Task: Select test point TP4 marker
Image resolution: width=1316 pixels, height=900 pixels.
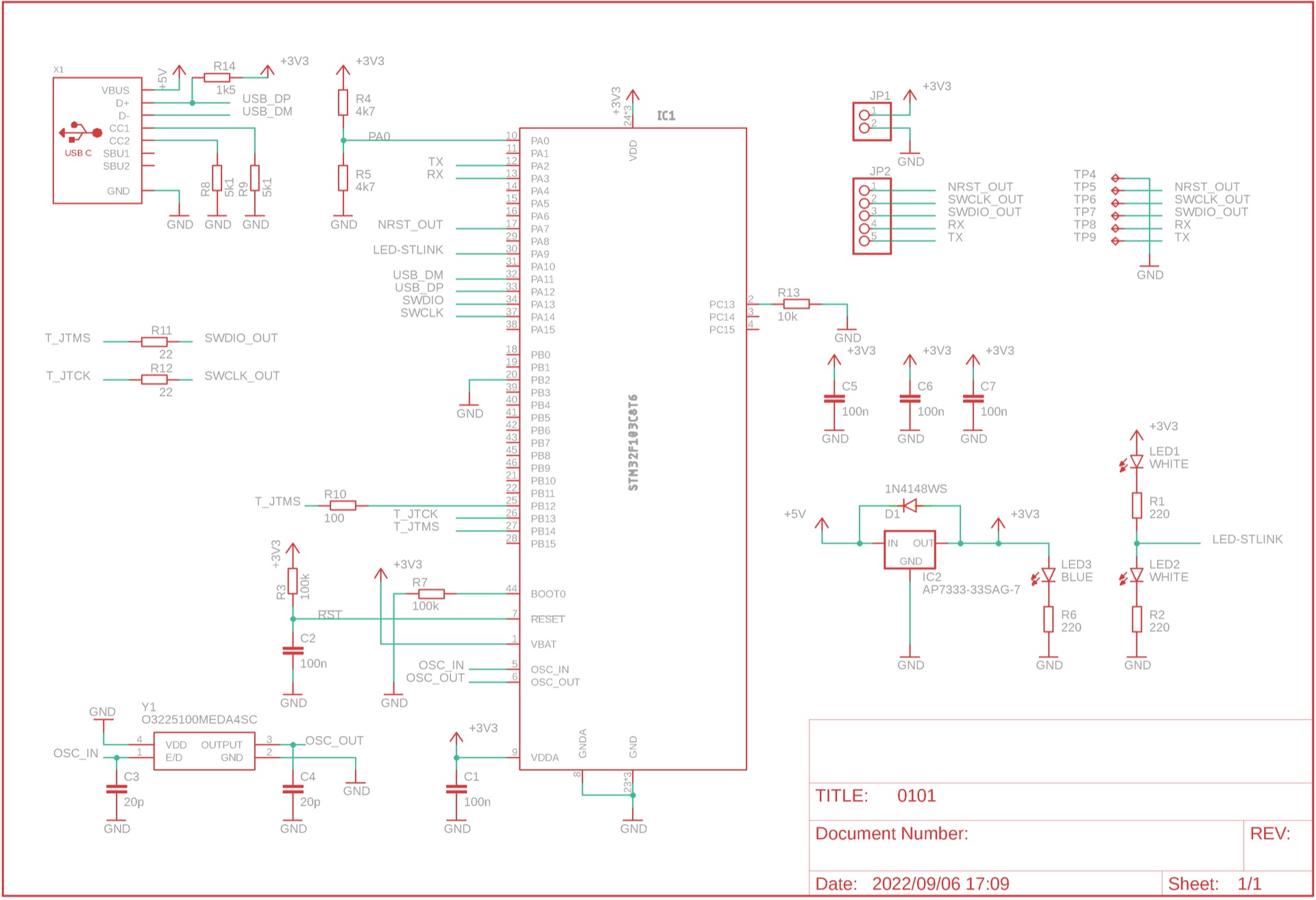Action: (1115, 178)
